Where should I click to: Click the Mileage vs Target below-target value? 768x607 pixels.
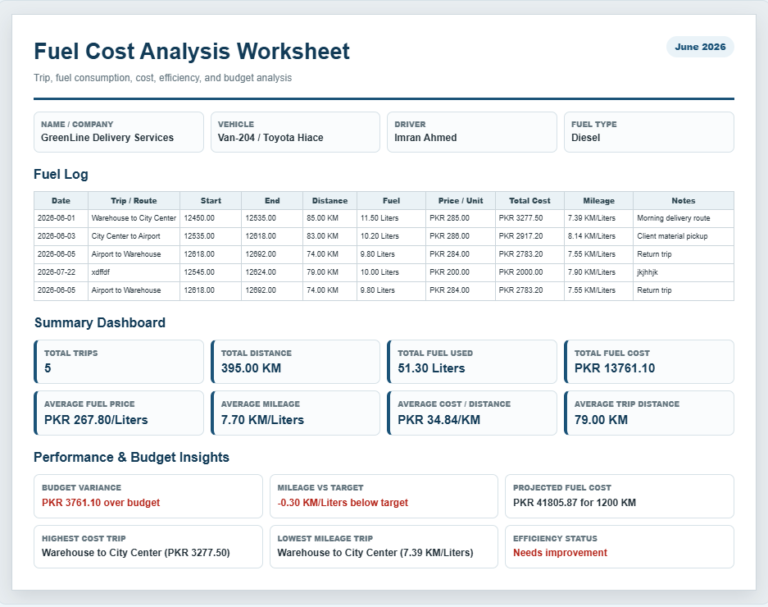(x=342, y=503)
